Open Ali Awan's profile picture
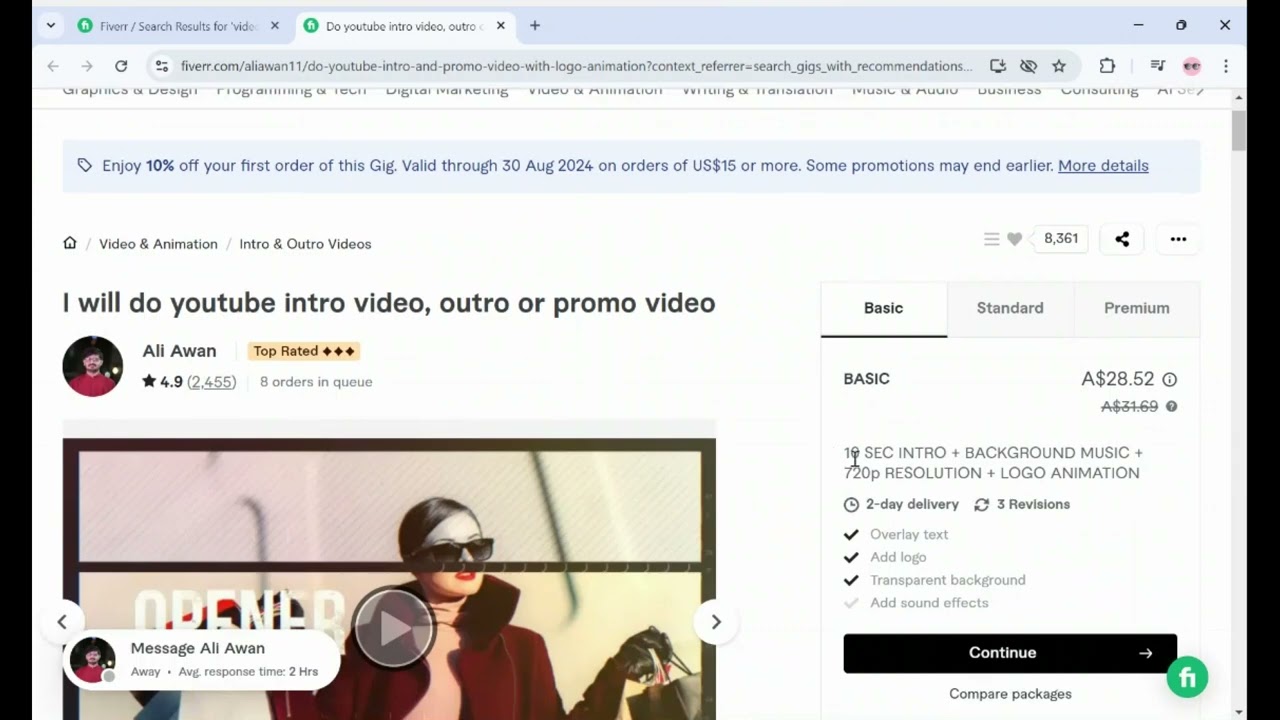 [x=92, y=366]
